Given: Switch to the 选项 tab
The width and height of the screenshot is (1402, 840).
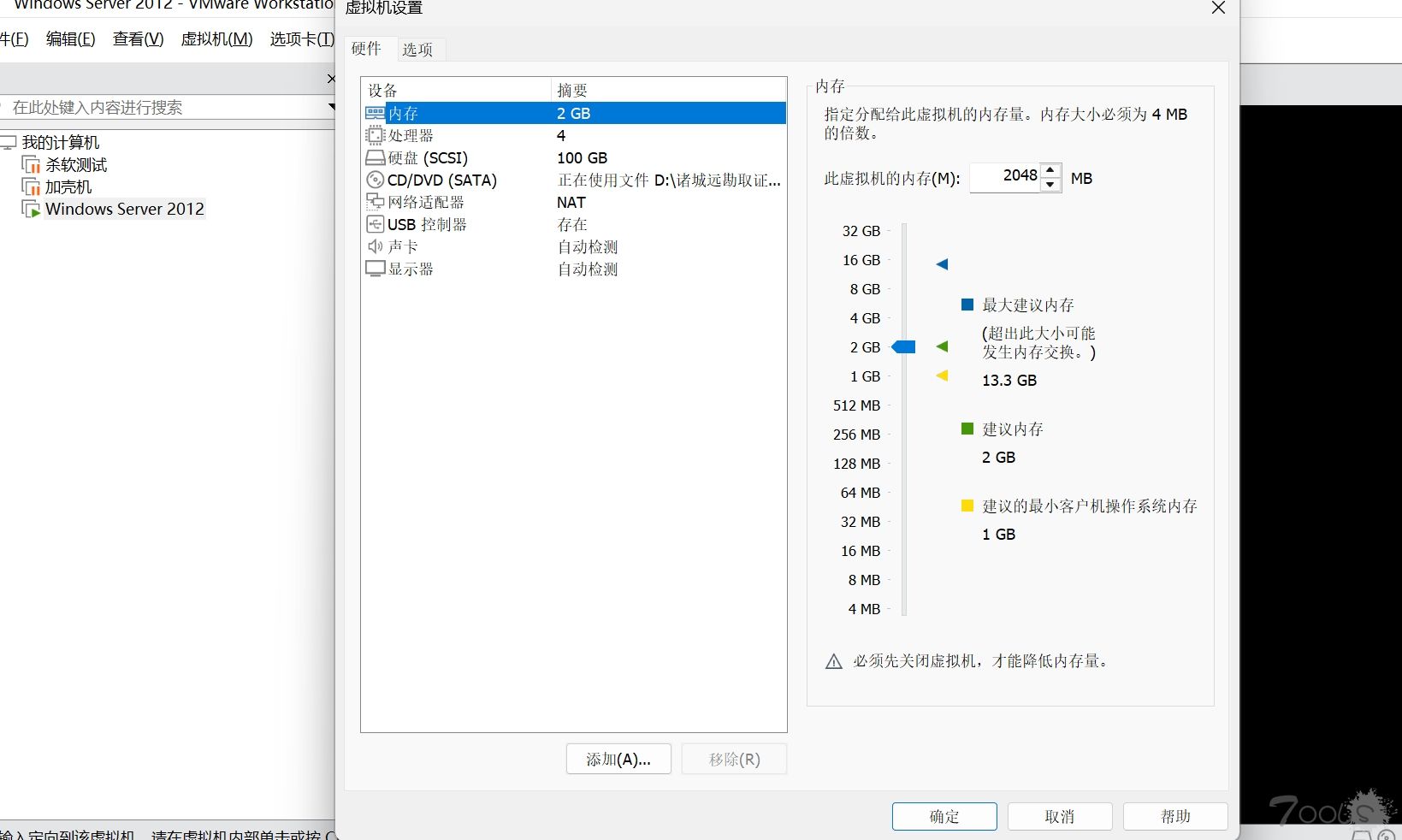Looking at the screenshot, I should [x=418, y=50].
